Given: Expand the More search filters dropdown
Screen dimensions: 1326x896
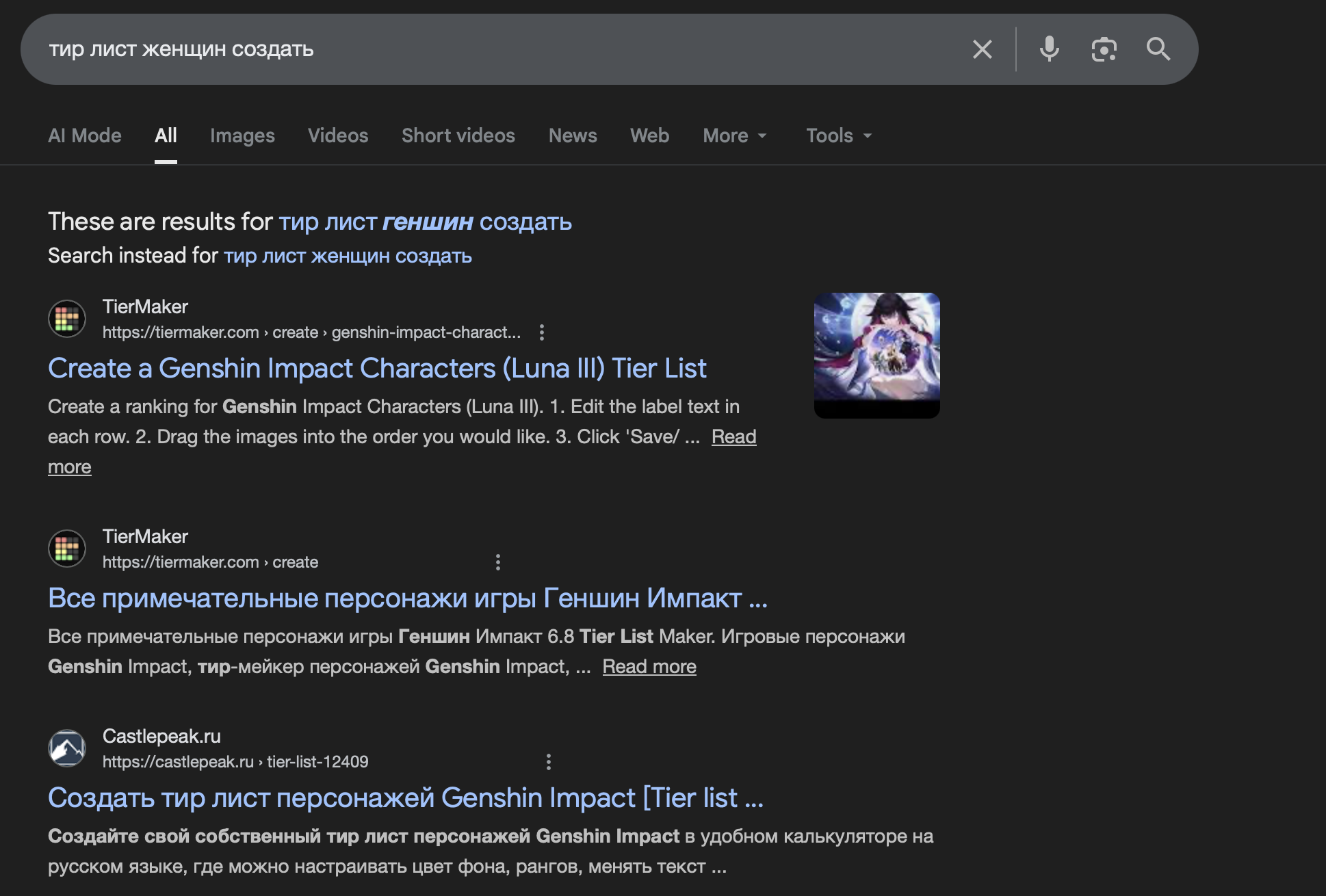Looking at the screenshot, I should point(735,135).
